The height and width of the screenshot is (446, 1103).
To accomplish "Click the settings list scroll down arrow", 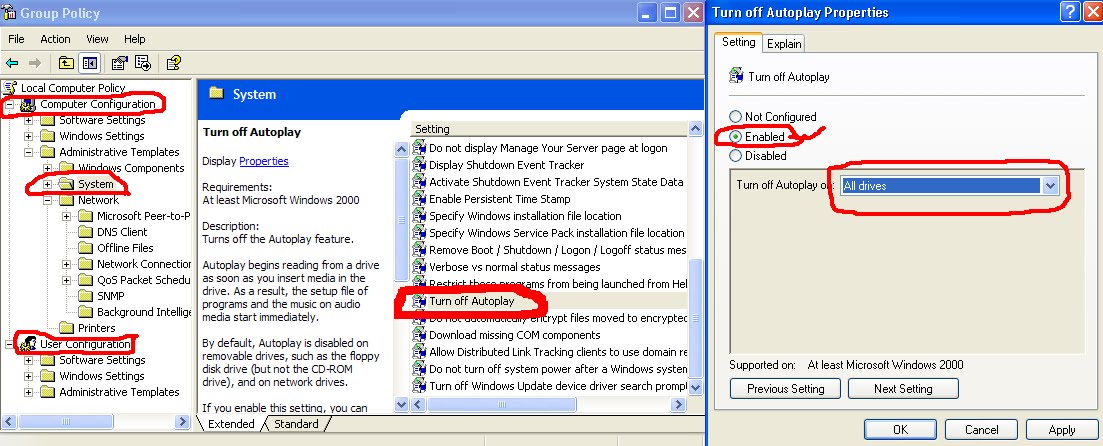I will (x=695, y=388).
